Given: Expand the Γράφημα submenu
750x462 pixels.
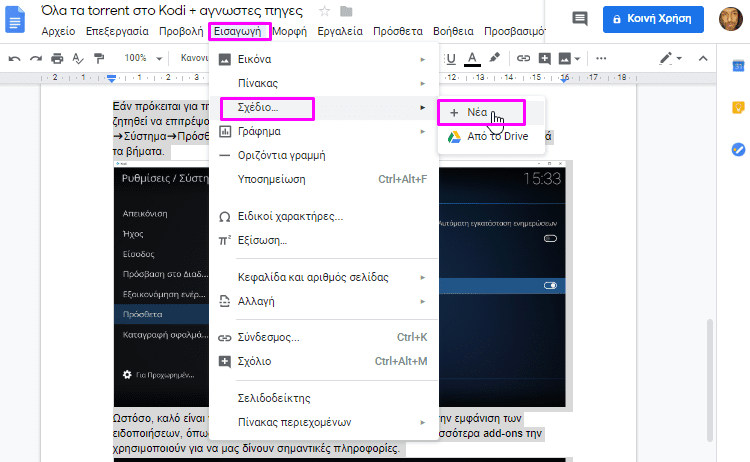Looking at the screenshot, I should click(x=323, y=132).
